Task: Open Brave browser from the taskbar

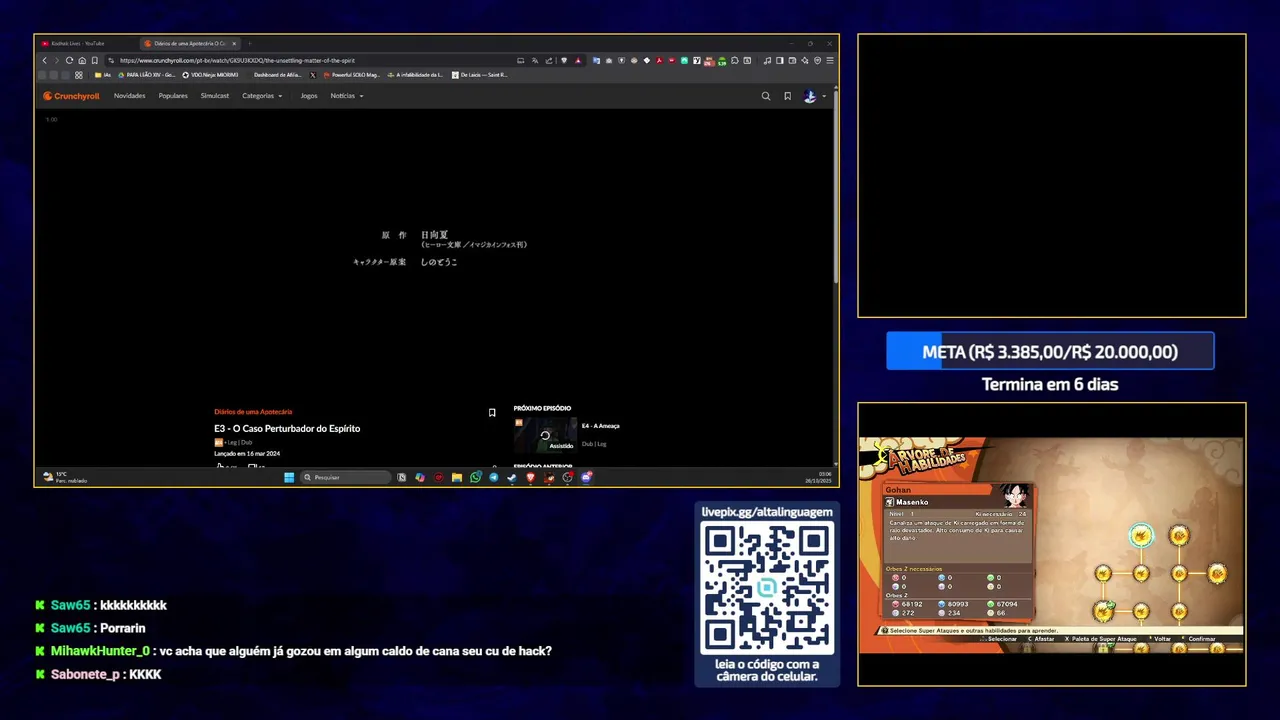Action: pyautogui.click(x=531, y=477)
